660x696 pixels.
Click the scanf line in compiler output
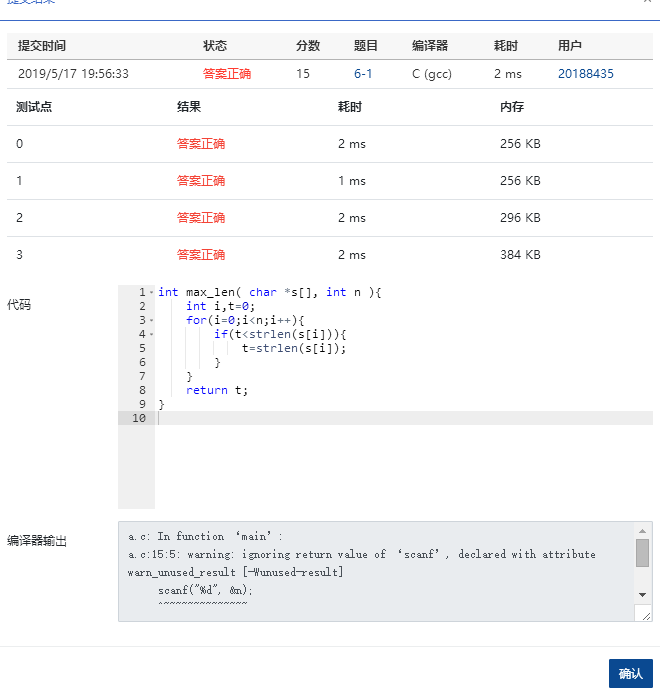pyautogui.click(x=205, y=590)
